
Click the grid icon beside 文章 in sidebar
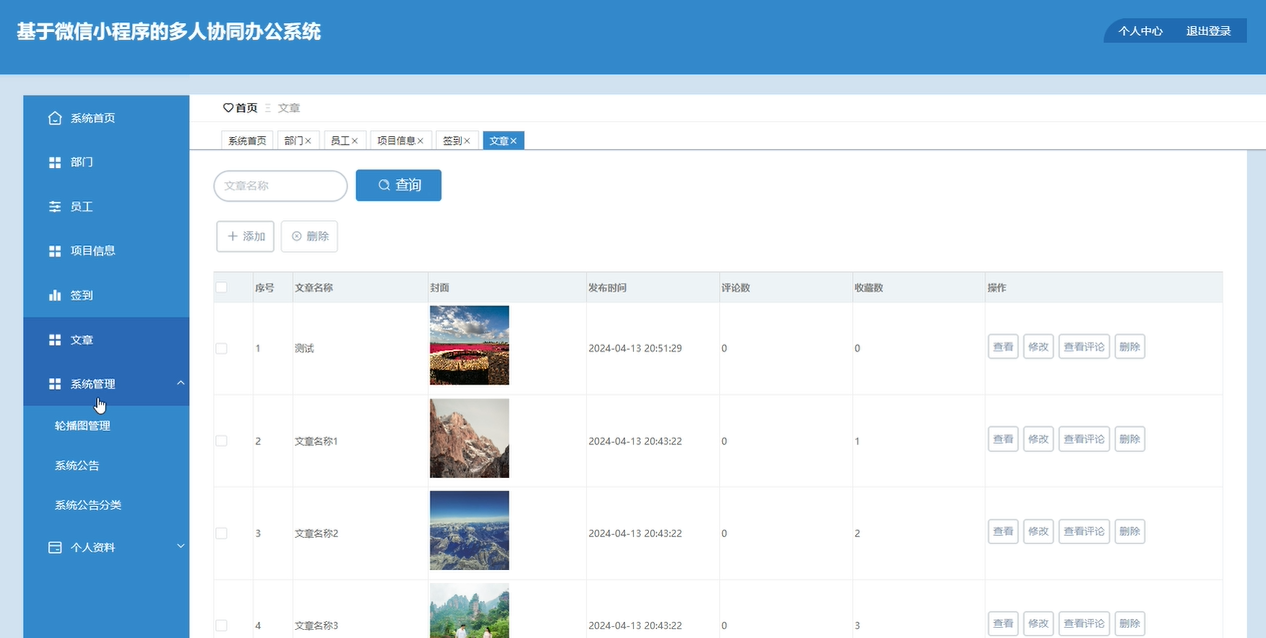click(55, 340)
